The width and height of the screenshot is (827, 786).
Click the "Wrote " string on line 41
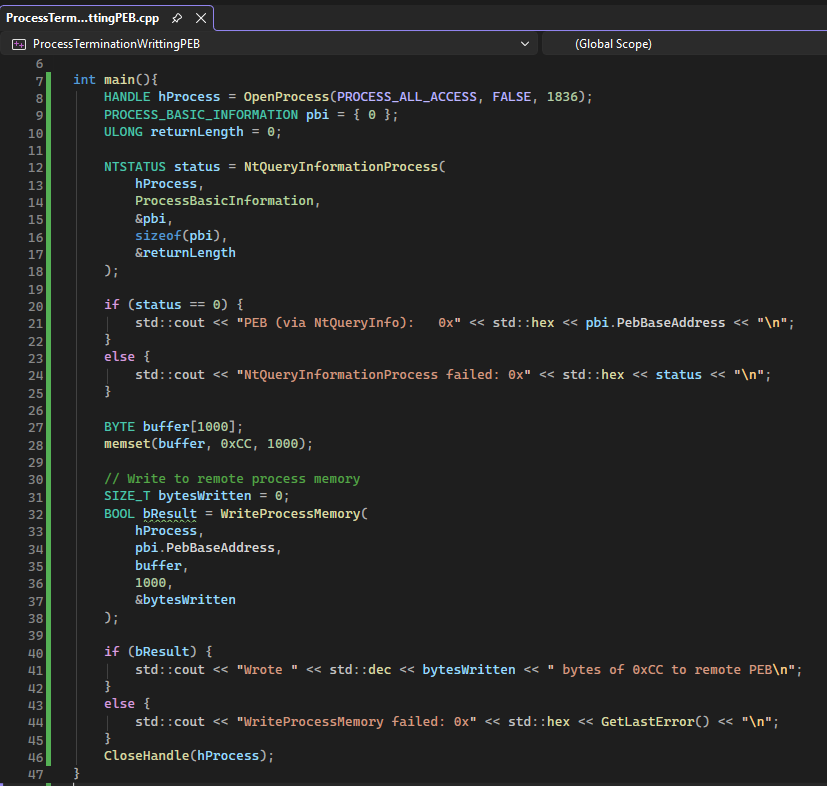267,669
